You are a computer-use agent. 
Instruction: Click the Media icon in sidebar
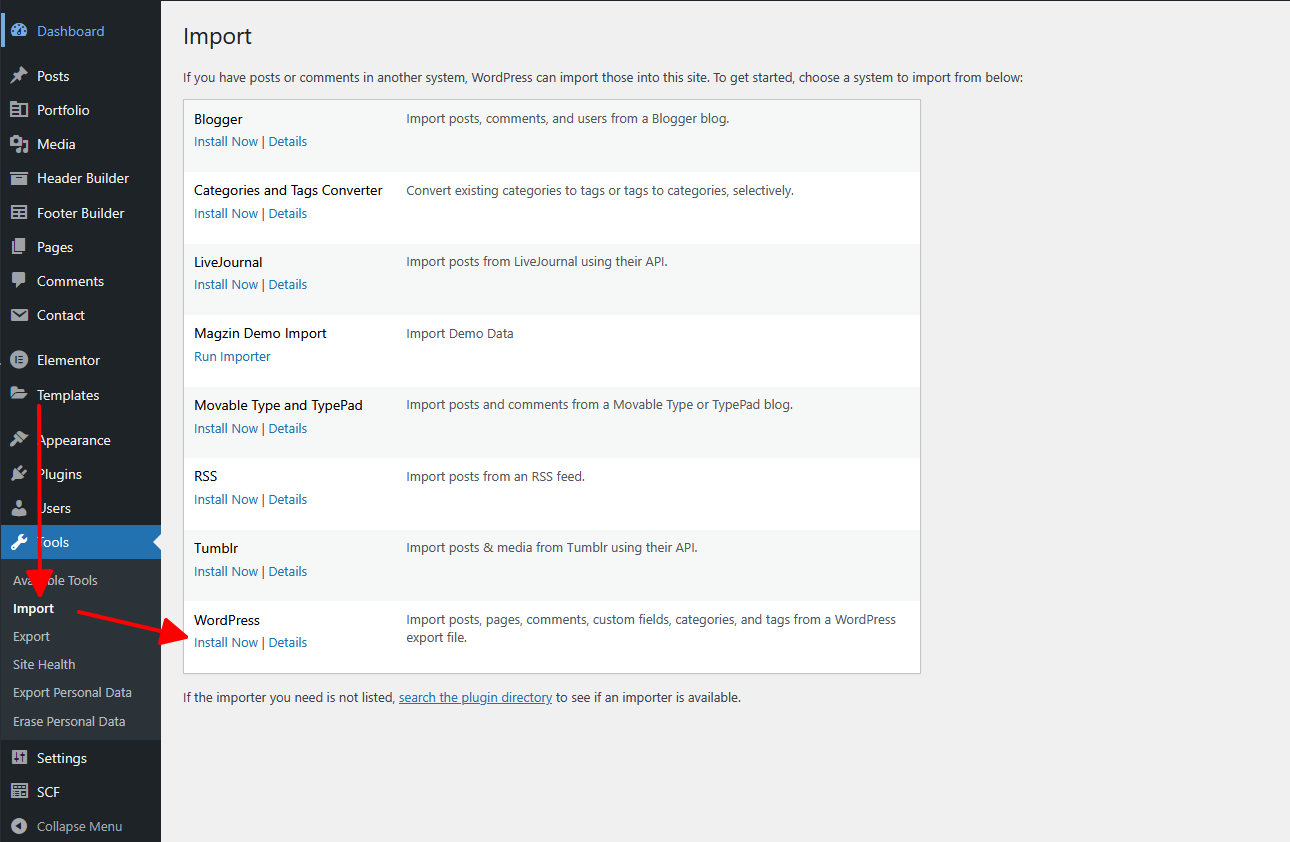click(19, 144)
